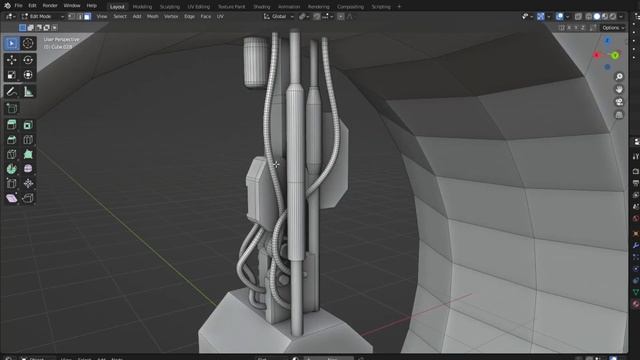This screenshot has height=360, width=640.
Task: Toggle viewport gizmos
Action: pyautogui.click(x=540, y=17)
